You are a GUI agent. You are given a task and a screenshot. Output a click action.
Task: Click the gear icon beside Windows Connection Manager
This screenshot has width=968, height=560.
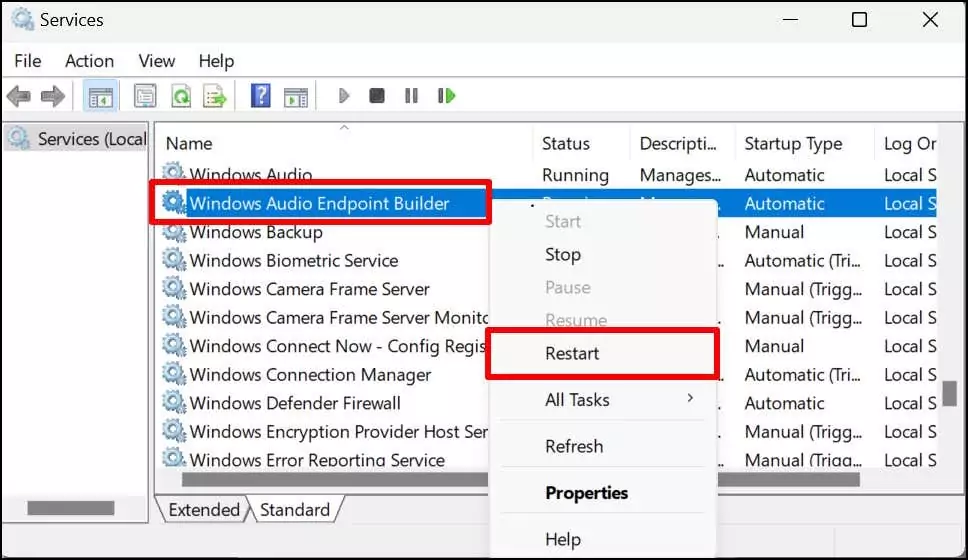[173, 374]
